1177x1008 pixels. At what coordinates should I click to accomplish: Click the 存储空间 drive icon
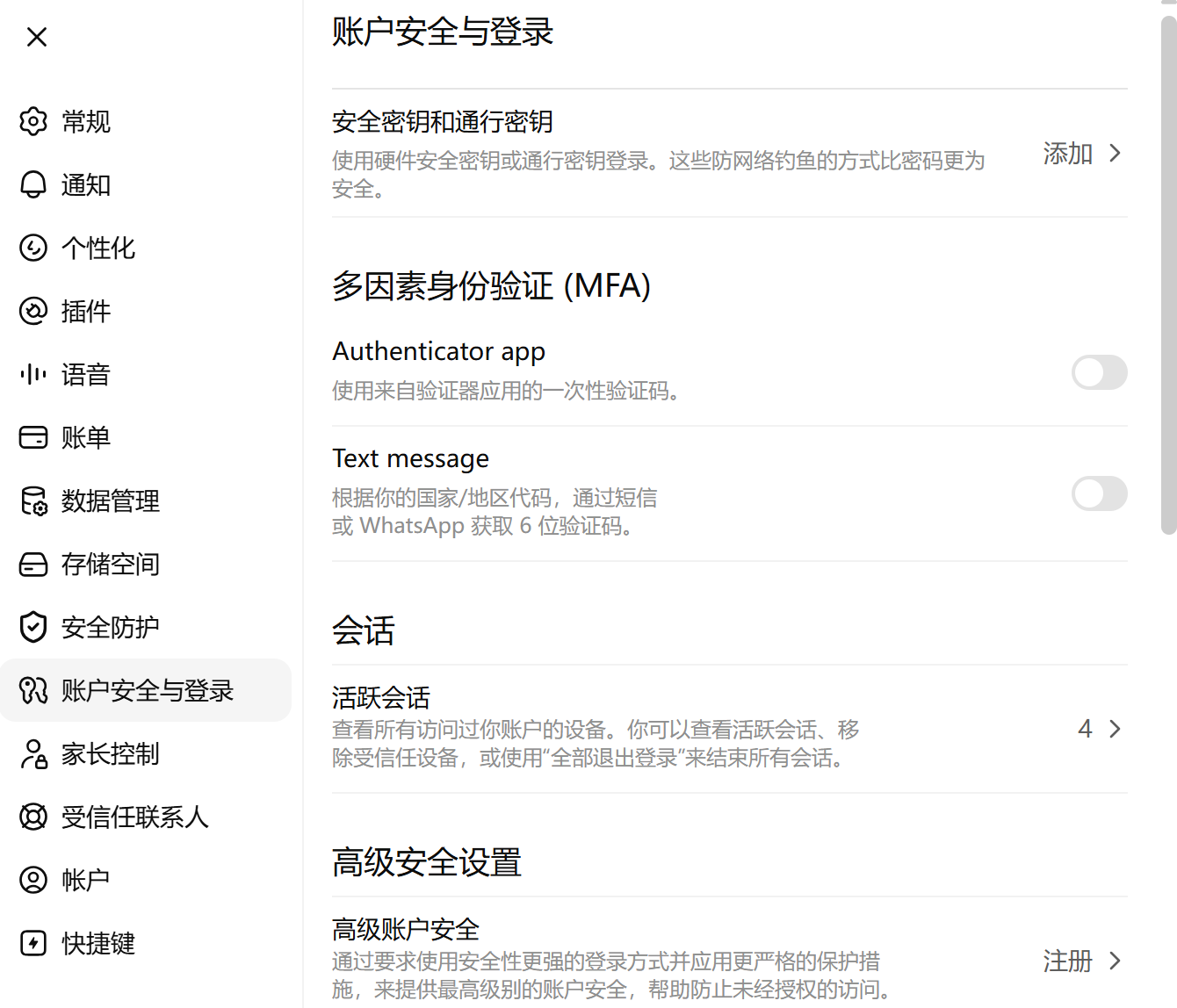[x=33, y=564]
